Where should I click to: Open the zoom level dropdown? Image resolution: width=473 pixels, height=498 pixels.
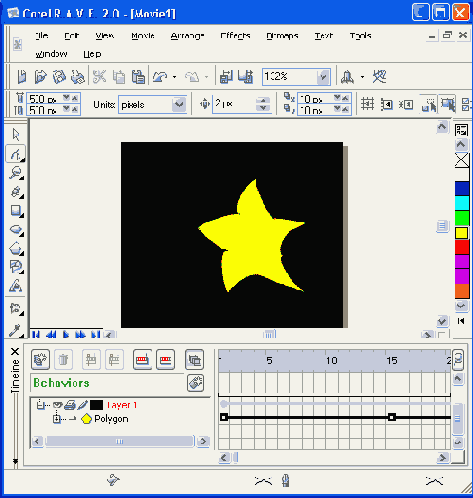pos(323,77)
